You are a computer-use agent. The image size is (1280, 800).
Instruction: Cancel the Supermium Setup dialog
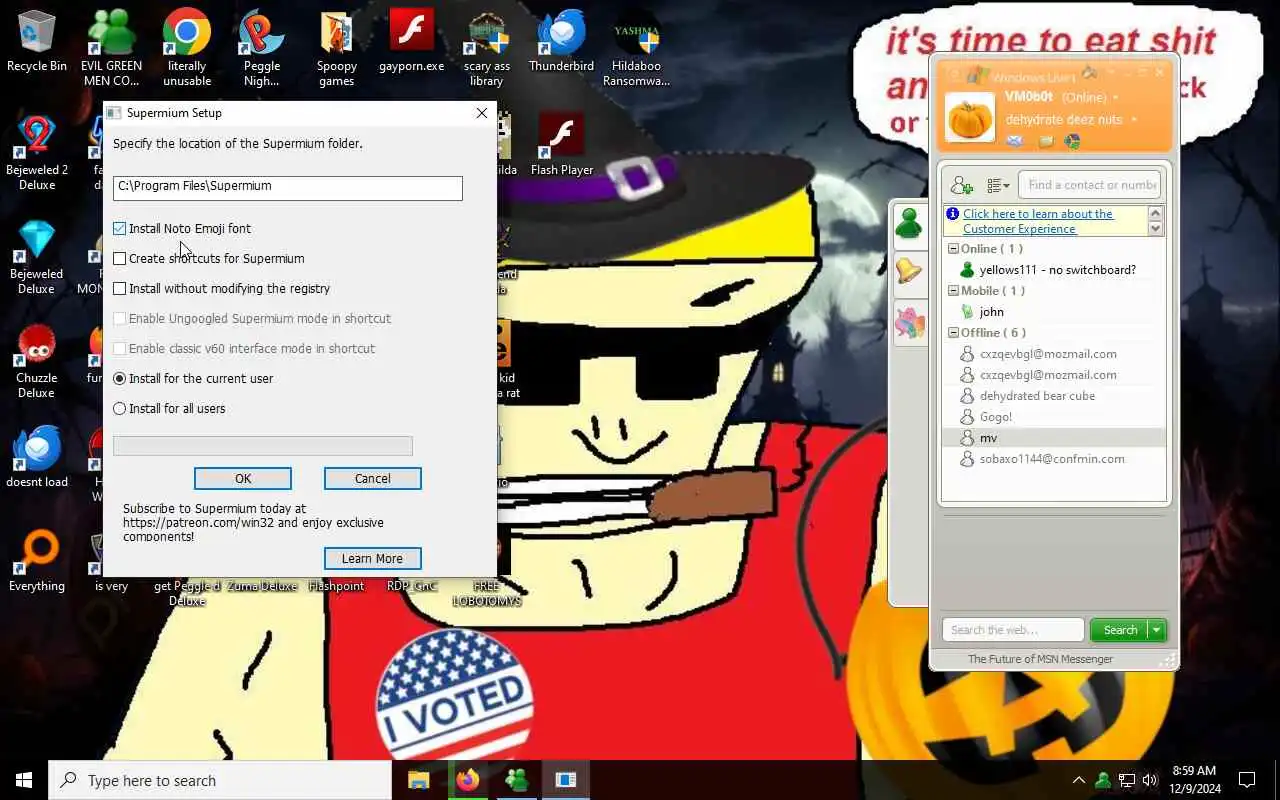pyautogui.click(x=373, y=479)
